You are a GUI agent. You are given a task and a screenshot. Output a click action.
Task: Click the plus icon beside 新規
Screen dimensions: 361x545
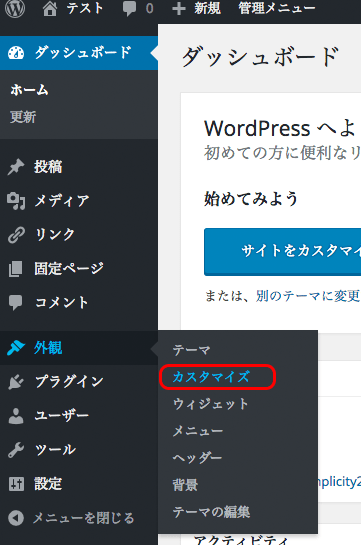[179, 9]
